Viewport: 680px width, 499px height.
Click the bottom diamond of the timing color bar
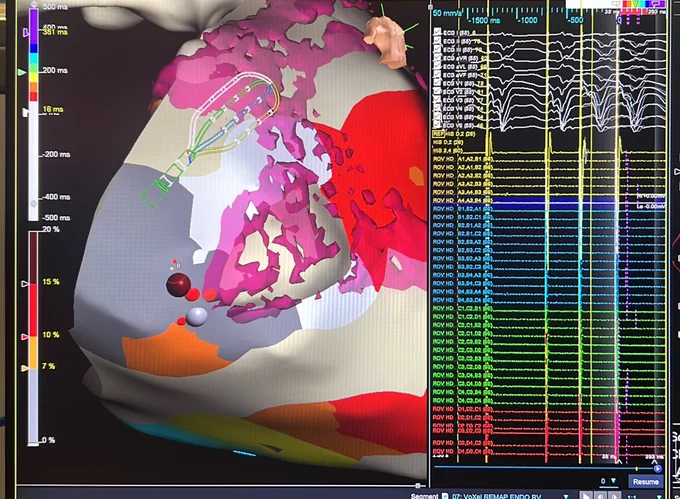33,203
